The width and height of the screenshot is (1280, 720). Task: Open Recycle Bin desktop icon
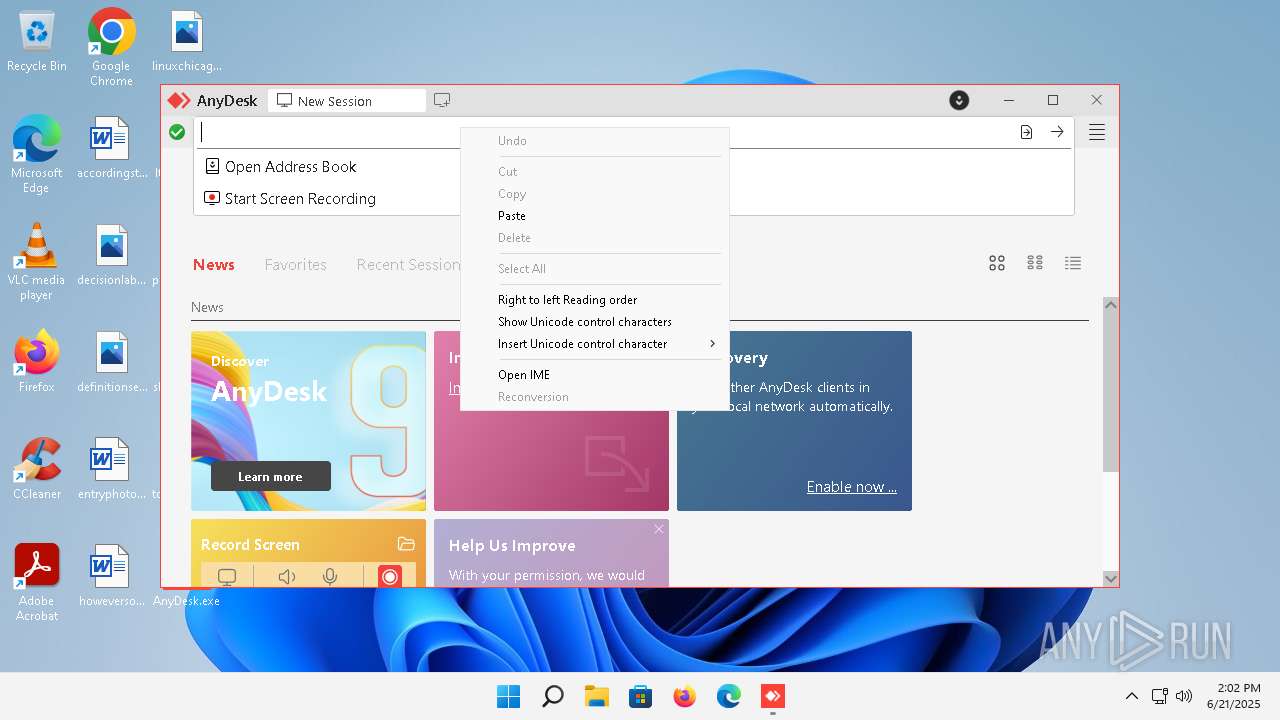[x=37, y=41]
